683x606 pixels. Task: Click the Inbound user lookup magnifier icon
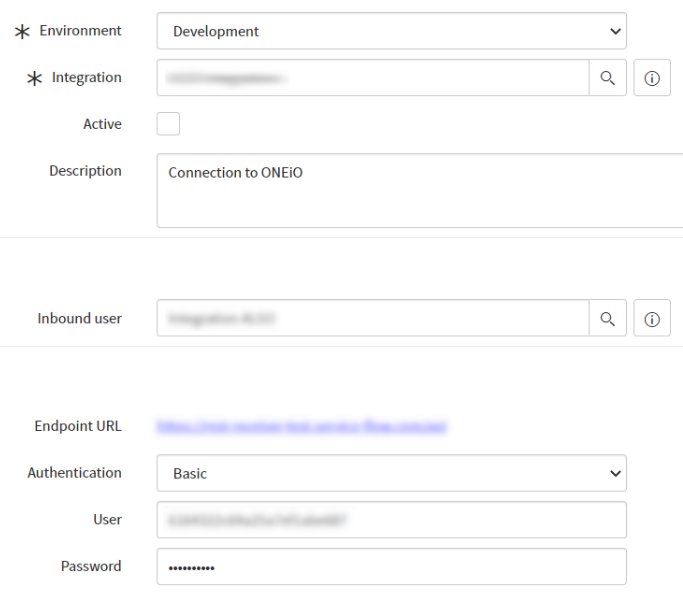tap(607, 318)
